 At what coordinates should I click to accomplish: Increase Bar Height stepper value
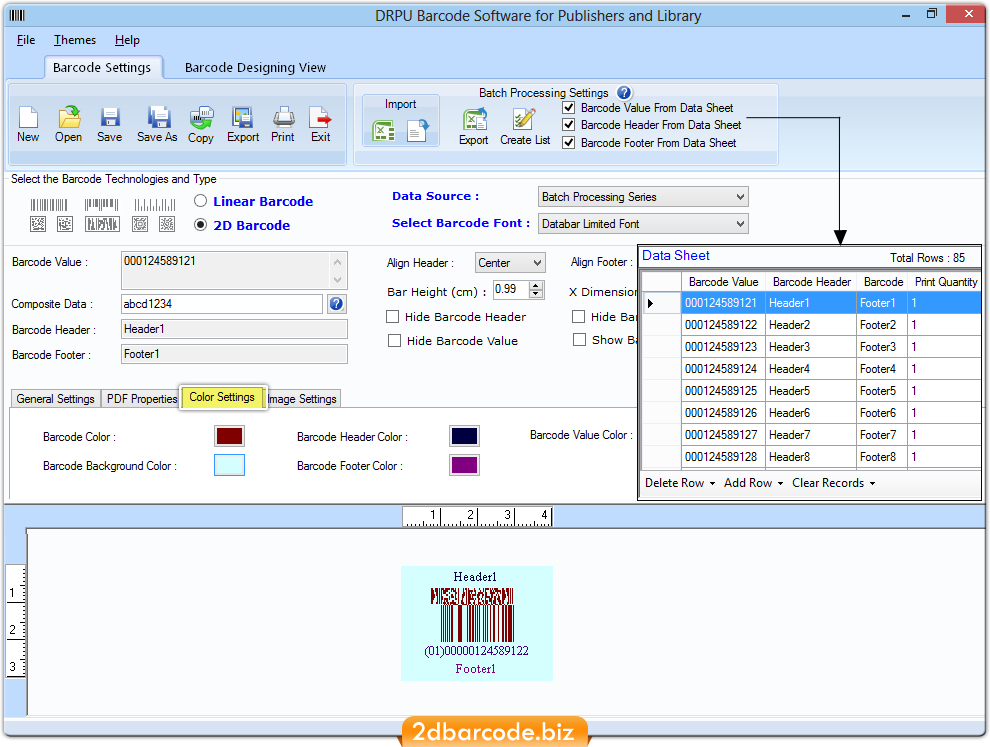coord(536,285)
